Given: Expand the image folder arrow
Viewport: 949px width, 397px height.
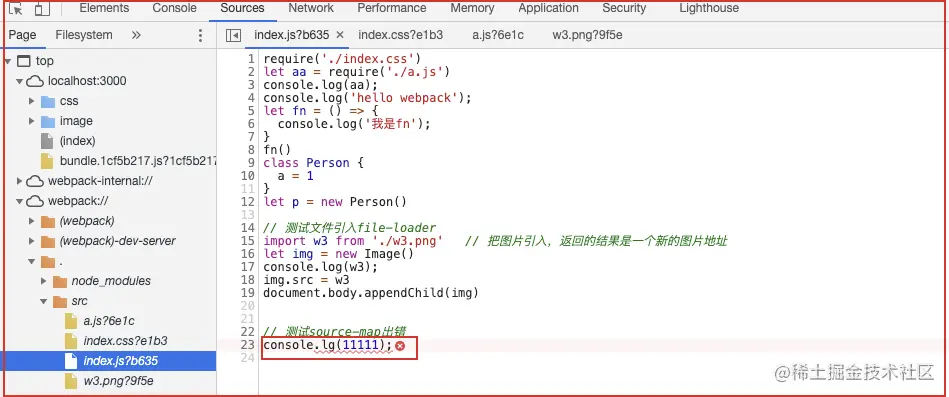Looking at the screenshot, I should [x=31, y=121].
